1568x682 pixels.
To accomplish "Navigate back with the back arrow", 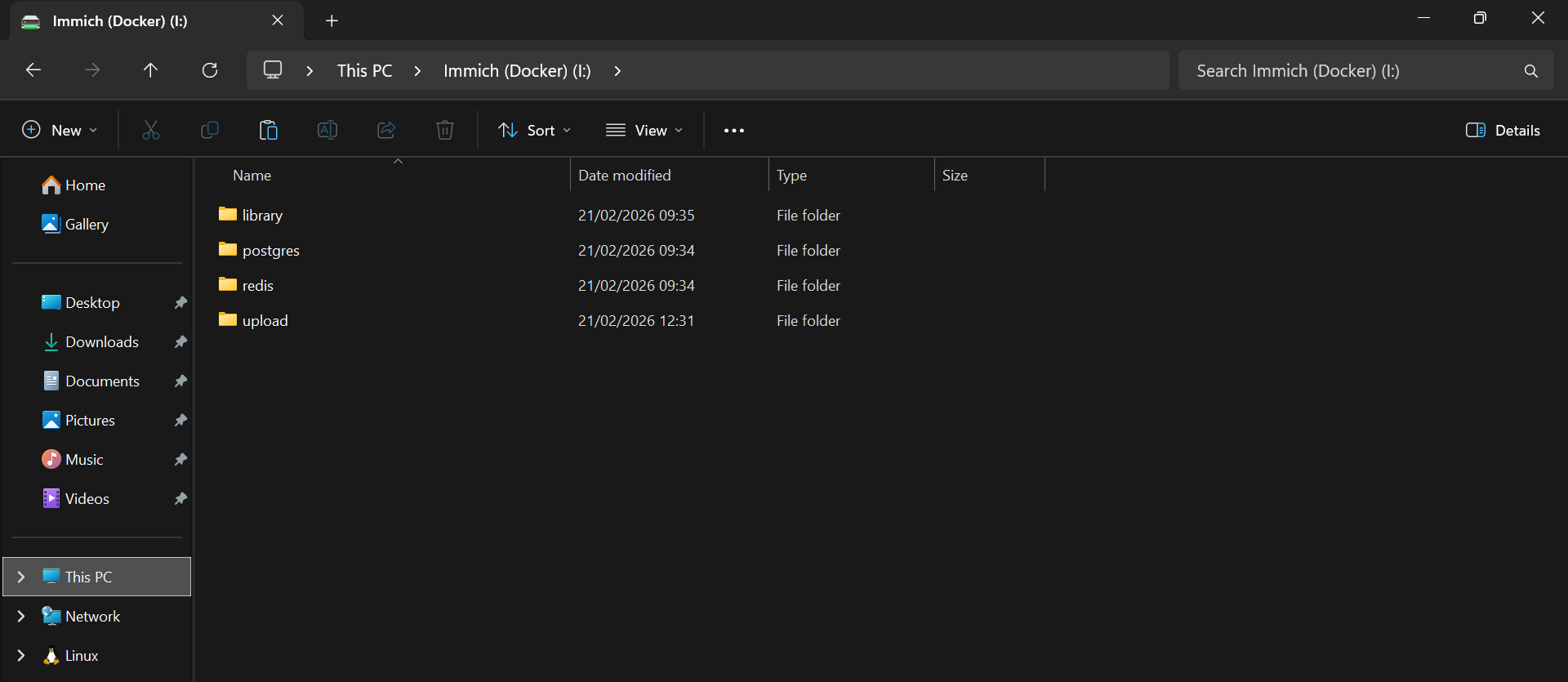I will click(33, 70).
